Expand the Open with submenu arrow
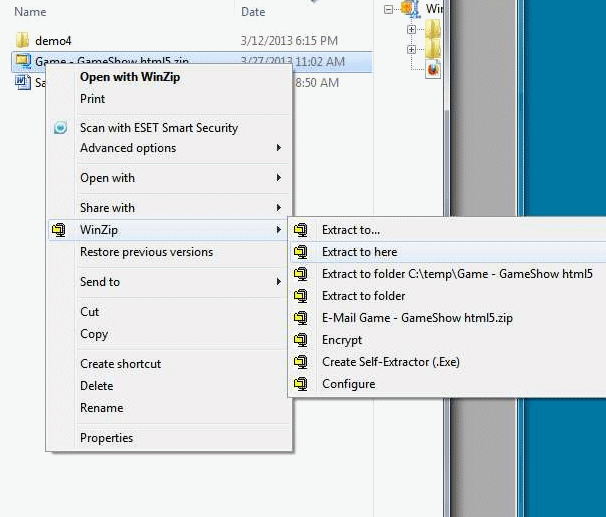This screenshot has height=517, width=606. (x=279, y=178)
